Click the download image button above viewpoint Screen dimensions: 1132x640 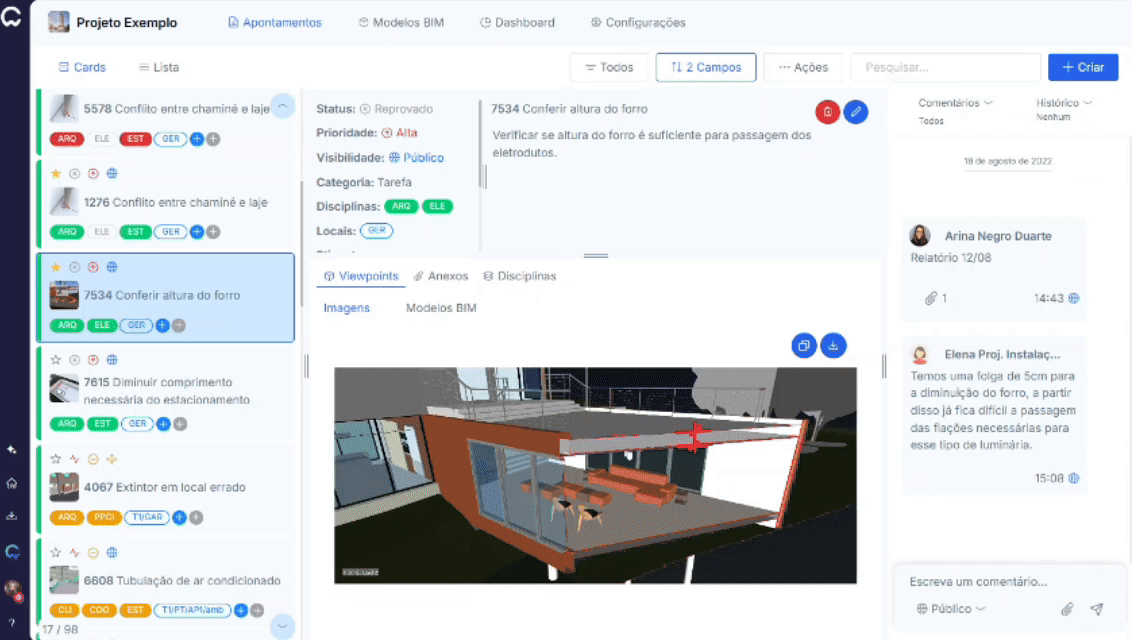pos(833,346)
